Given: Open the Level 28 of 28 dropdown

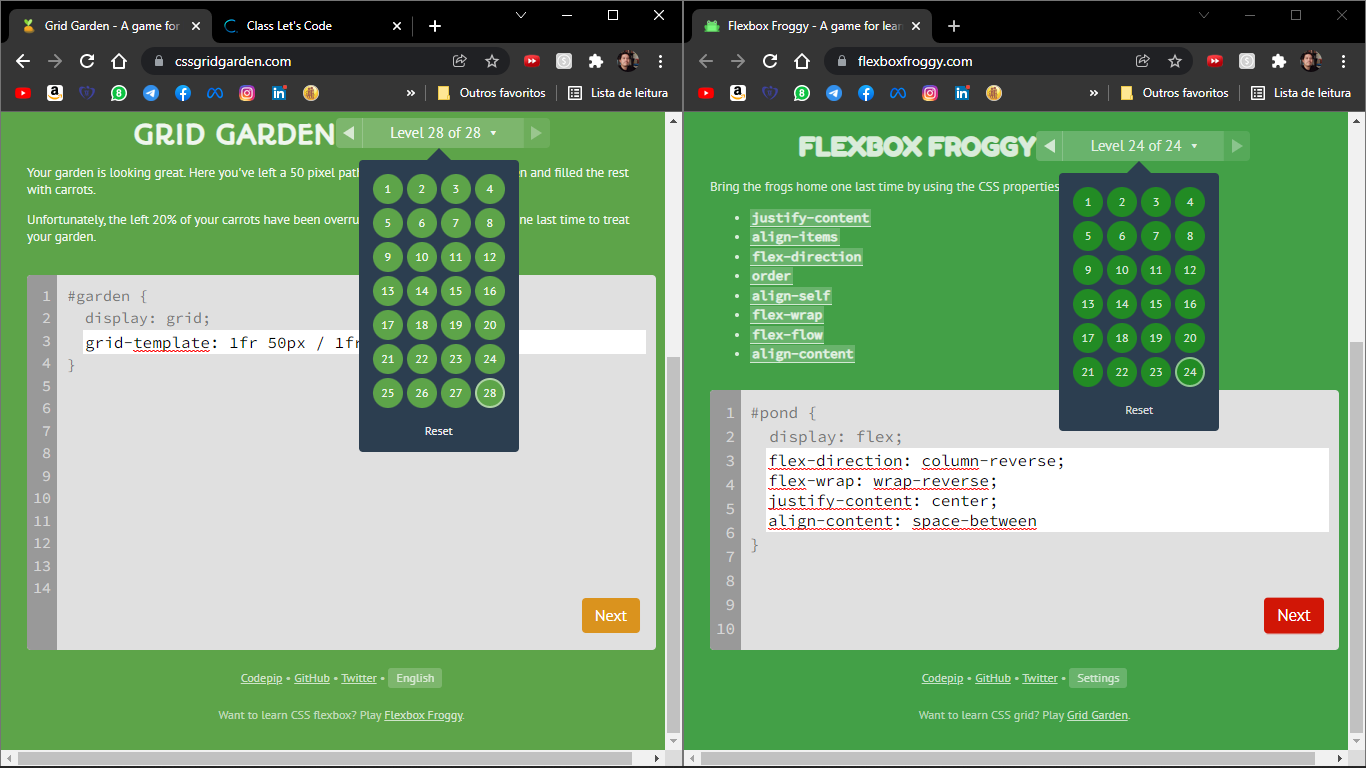Looking at the screenshot, I should (x=438, y=132).
